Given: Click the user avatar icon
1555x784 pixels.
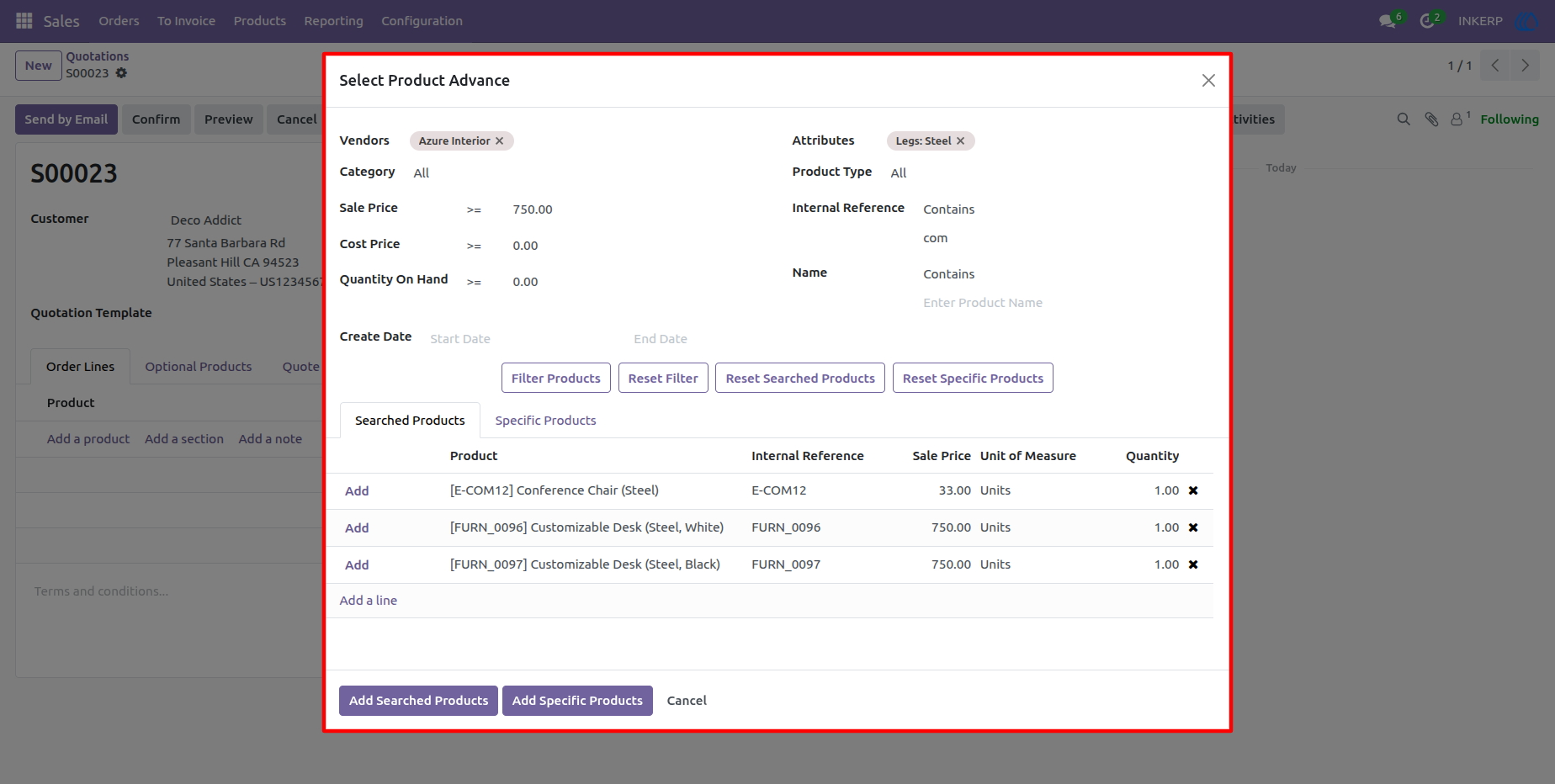Looking at the screenshot, I should [x=1526, y=21].
